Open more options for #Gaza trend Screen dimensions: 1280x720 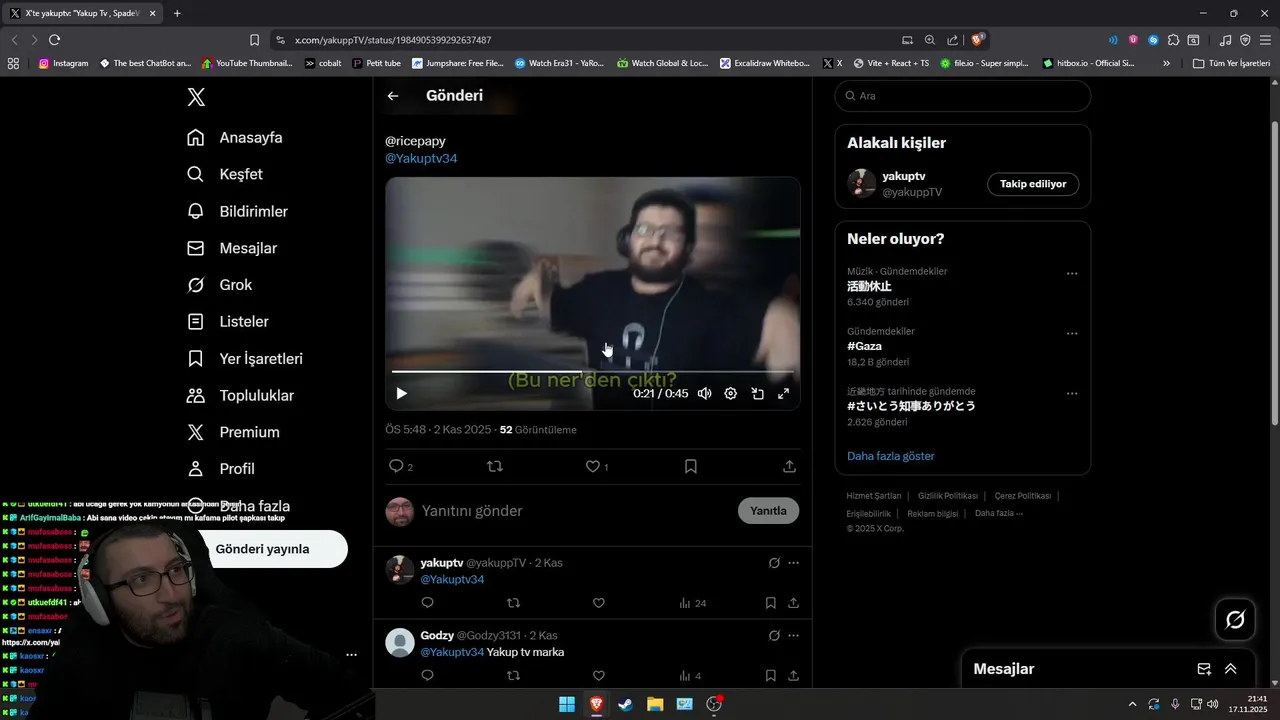pyautogui.click(x=1072, y=334)
